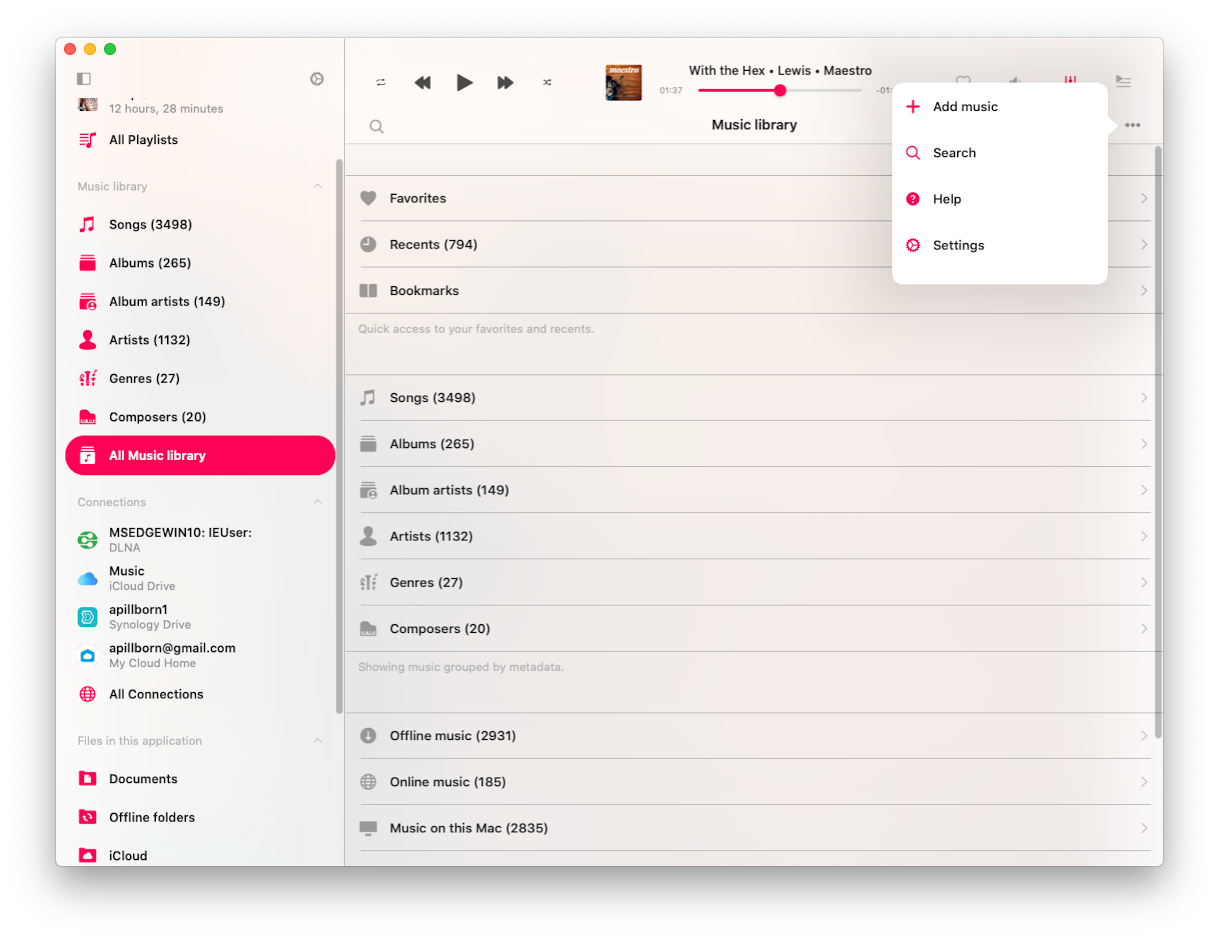Show the up next queue icon

click(1123, 82)
